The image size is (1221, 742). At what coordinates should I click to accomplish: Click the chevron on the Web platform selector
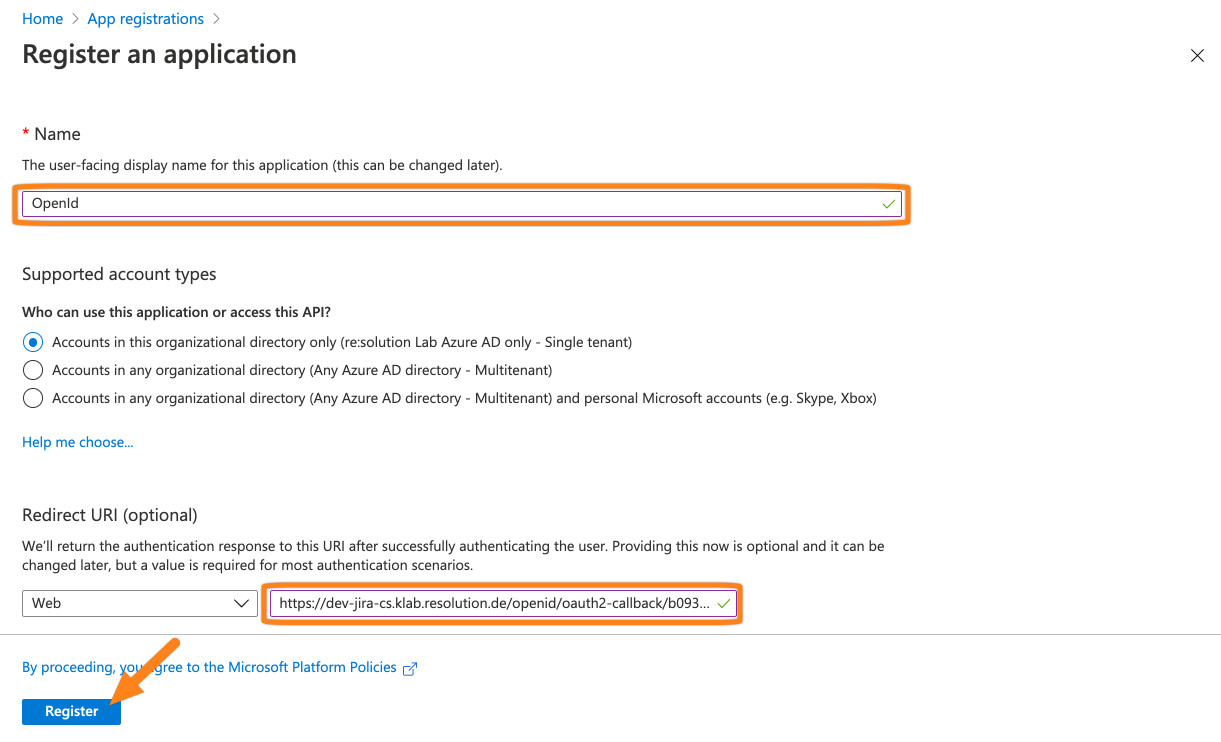(x=241, y=603)
